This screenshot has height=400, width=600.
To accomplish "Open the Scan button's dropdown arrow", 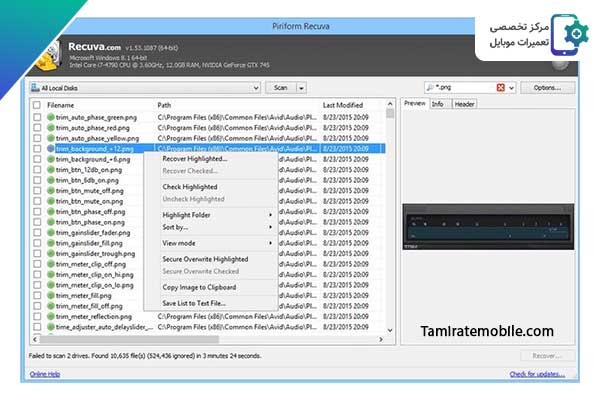I will click(302, 88).
